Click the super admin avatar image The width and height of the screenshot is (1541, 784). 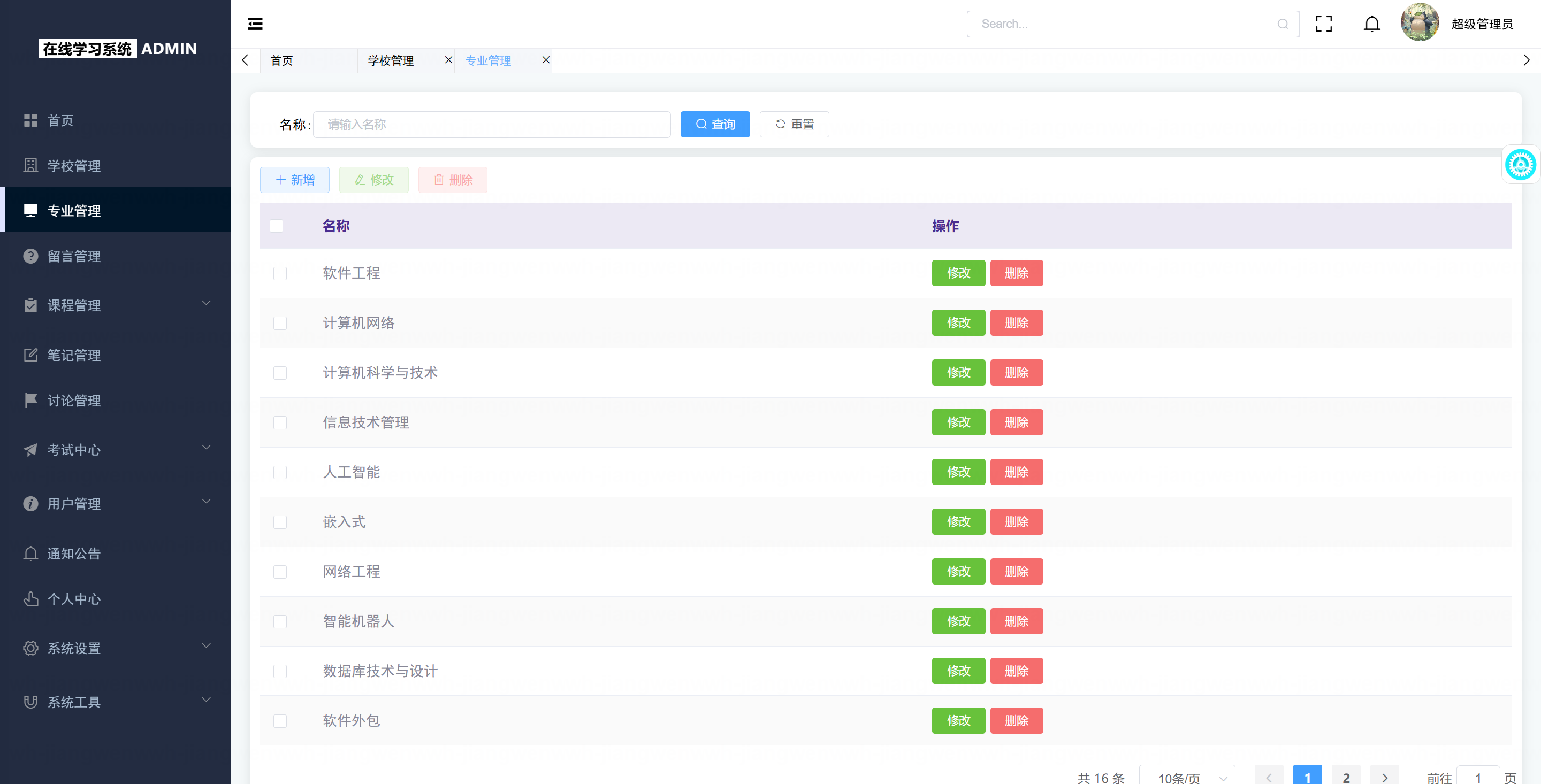pos(1419,22)
